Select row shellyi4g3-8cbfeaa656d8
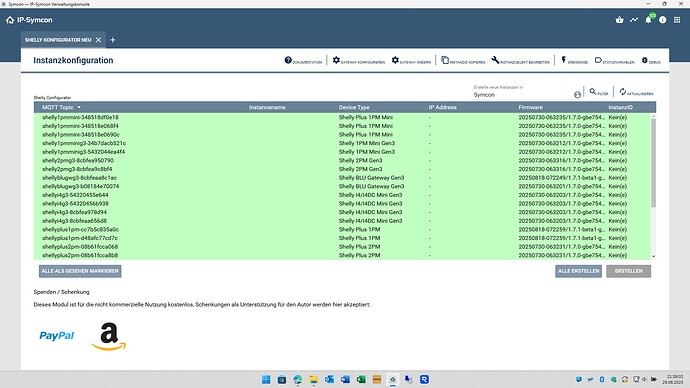Image resolution: width=690 pixels, height=388 pixels. click(x=341, y=221)
